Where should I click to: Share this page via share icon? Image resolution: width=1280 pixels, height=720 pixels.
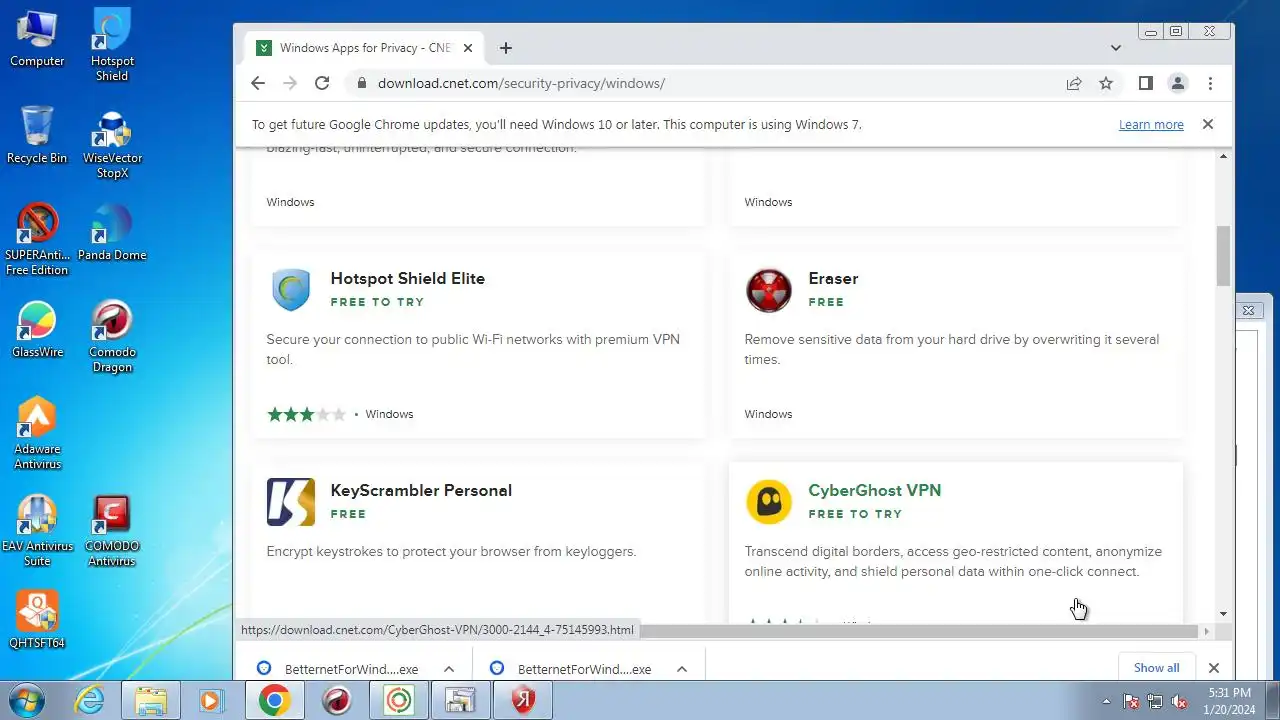tap(1074, 83)
